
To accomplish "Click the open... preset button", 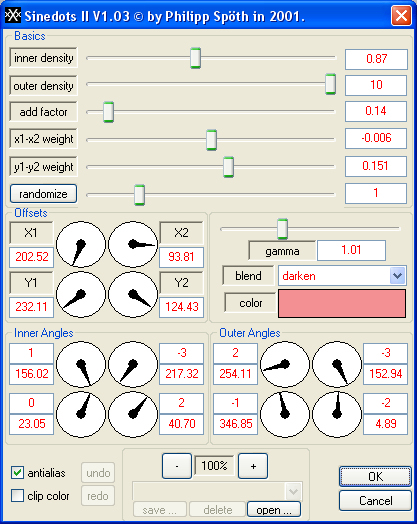I will [274, 510].
